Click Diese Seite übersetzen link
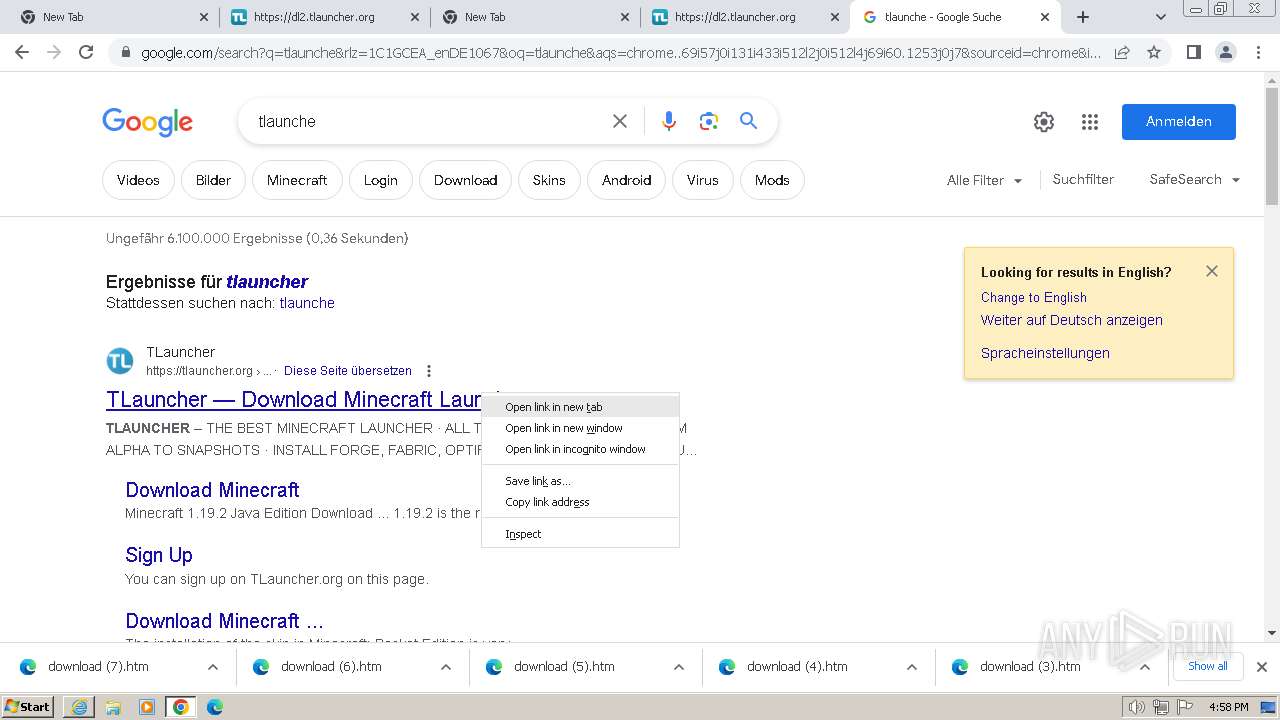 coord(348,371)
